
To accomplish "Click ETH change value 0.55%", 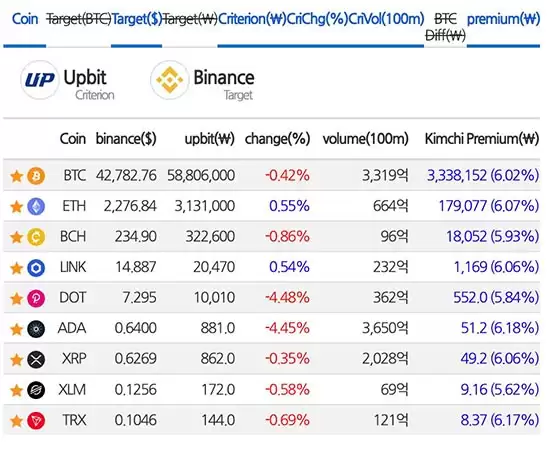I will [290, 206].
